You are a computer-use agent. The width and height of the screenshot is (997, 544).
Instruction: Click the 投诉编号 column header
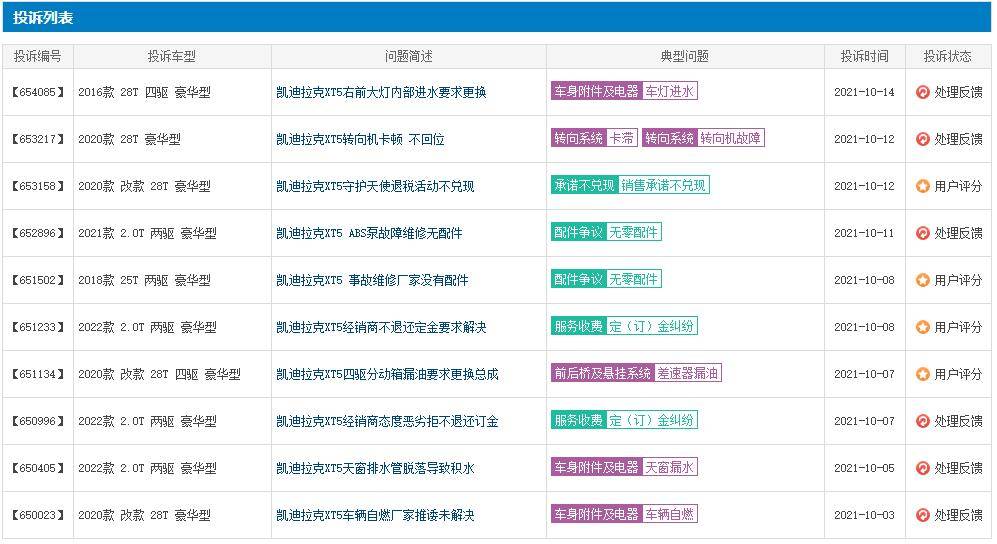click(x=38, y=57)
